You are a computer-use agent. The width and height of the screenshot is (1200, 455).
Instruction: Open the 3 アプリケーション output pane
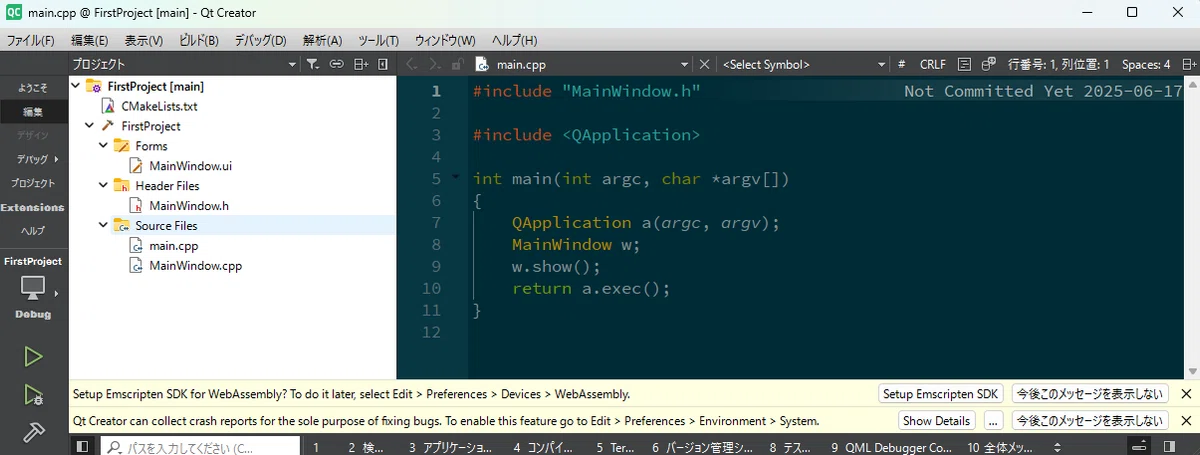point(451,447)
